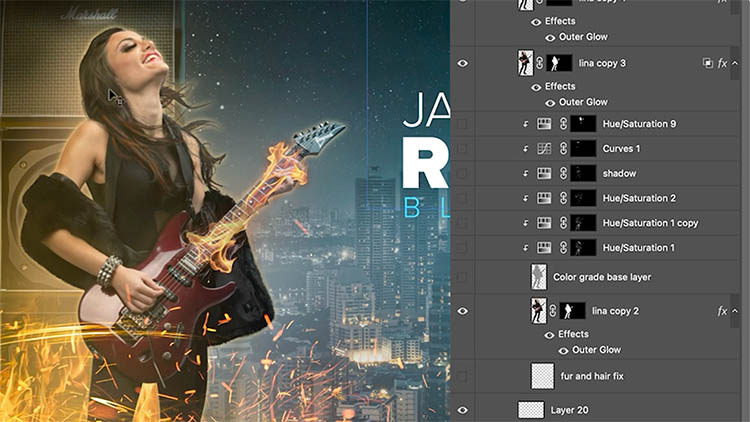Click the blending options badge on lina copy 3
The height and width of the screenshot is (422, 750).
tap(707, 63)
